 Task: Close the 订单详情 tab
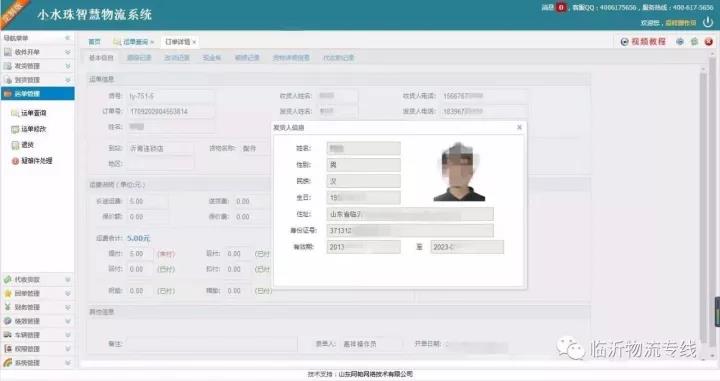pos(195,42)
